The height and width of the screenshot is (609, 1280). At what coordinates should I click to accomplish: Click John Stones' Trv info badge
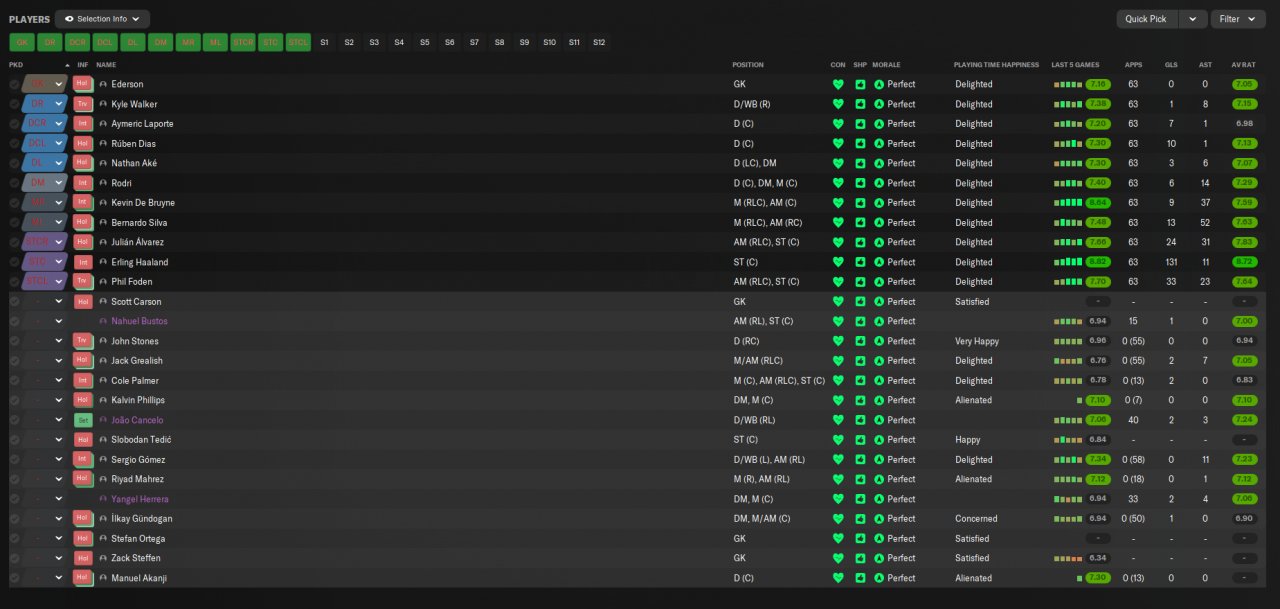(x=83, y=341)
